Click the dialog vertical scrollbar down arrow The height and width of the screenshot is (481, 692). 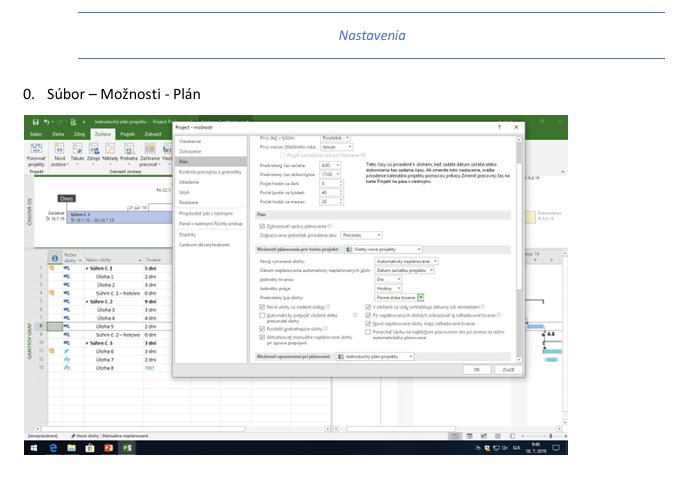[x=519, y=360]
